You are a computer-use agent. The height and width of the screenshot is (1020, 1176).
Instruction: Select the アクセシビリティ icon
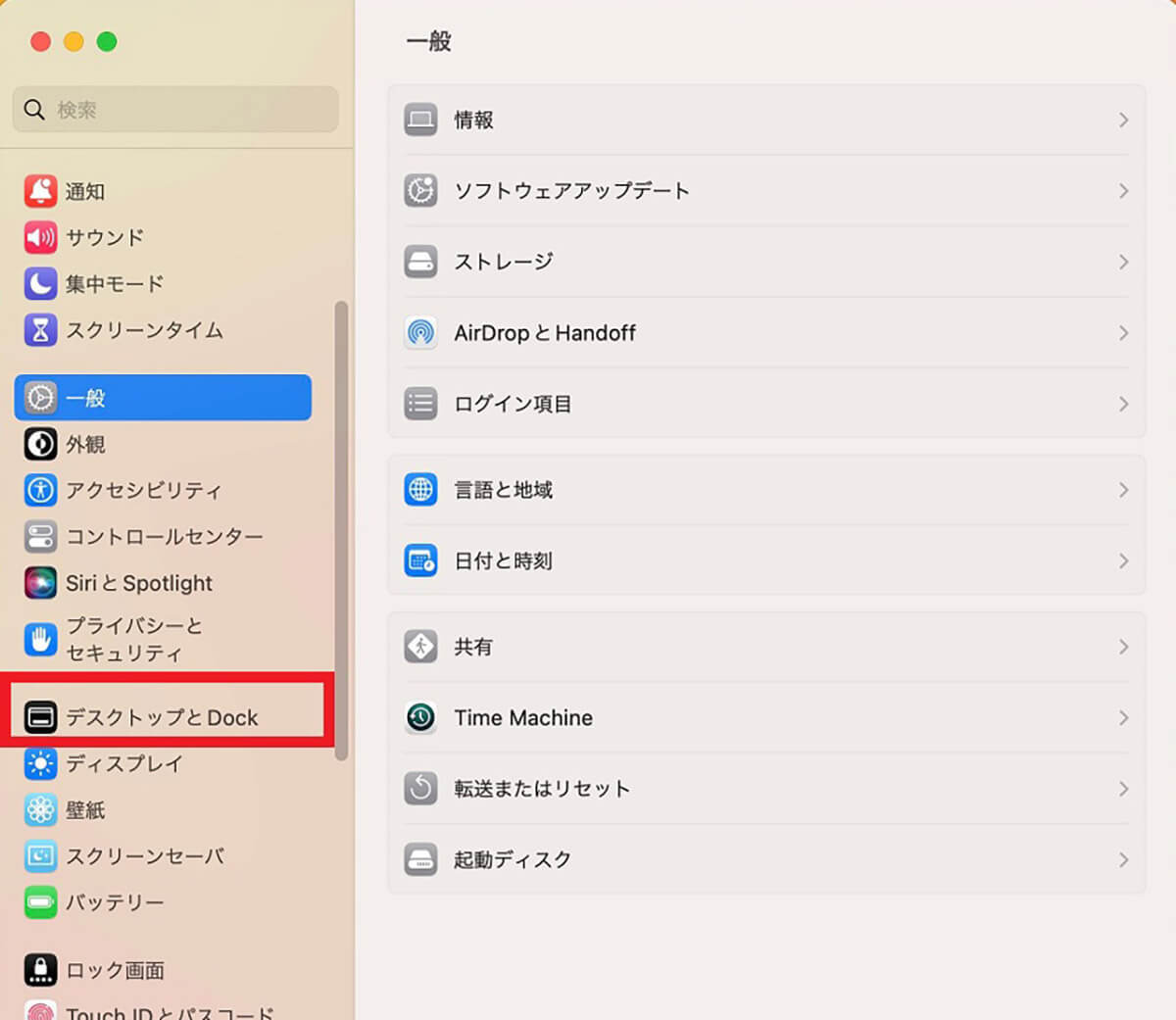click(40, 490)
